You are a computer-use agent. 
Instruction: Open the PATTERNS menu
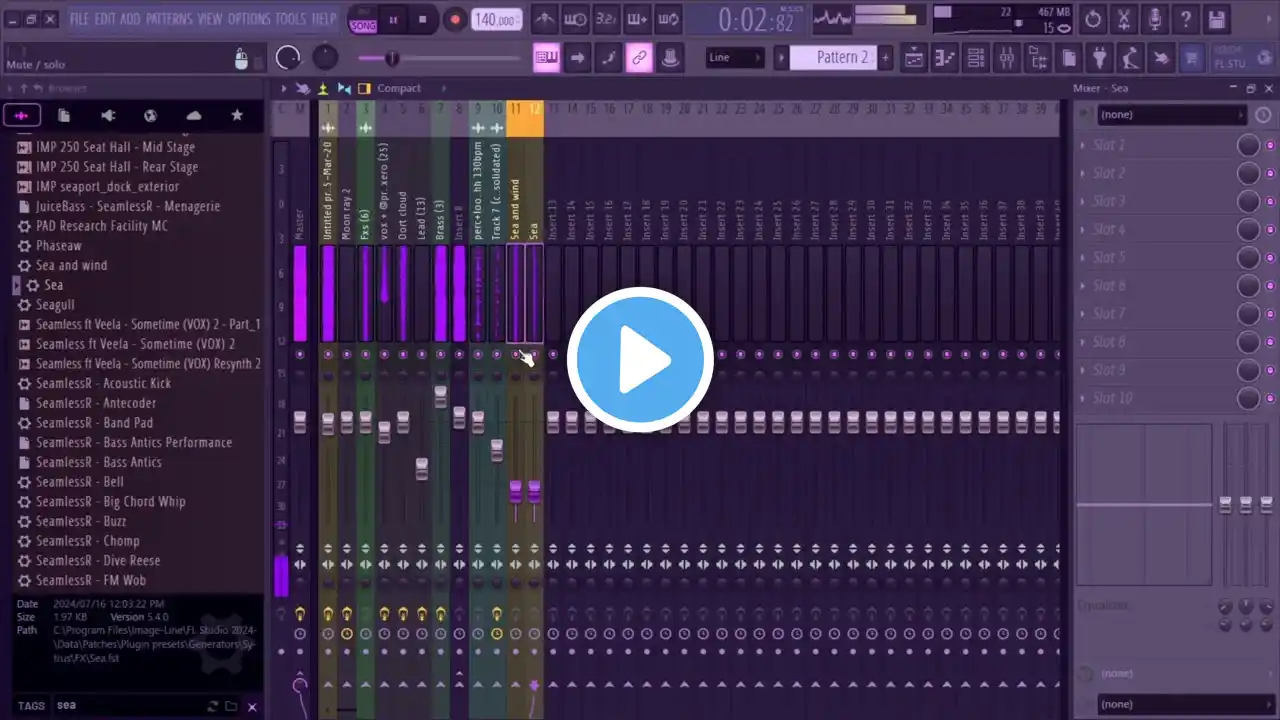[169, 19]
